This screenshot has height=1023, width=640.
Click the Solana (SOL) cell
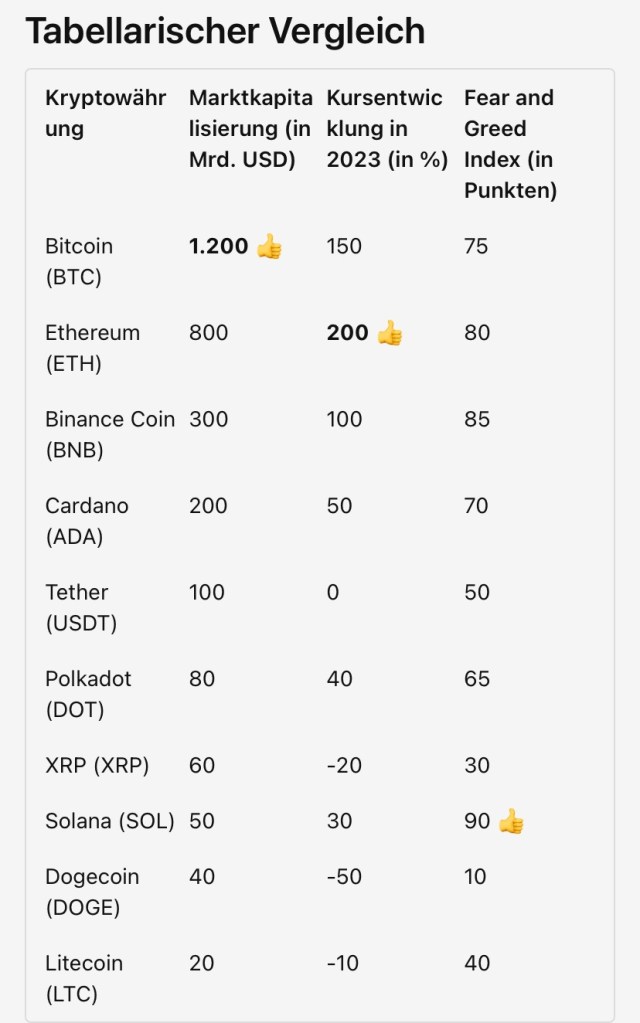tap(109, 822)
